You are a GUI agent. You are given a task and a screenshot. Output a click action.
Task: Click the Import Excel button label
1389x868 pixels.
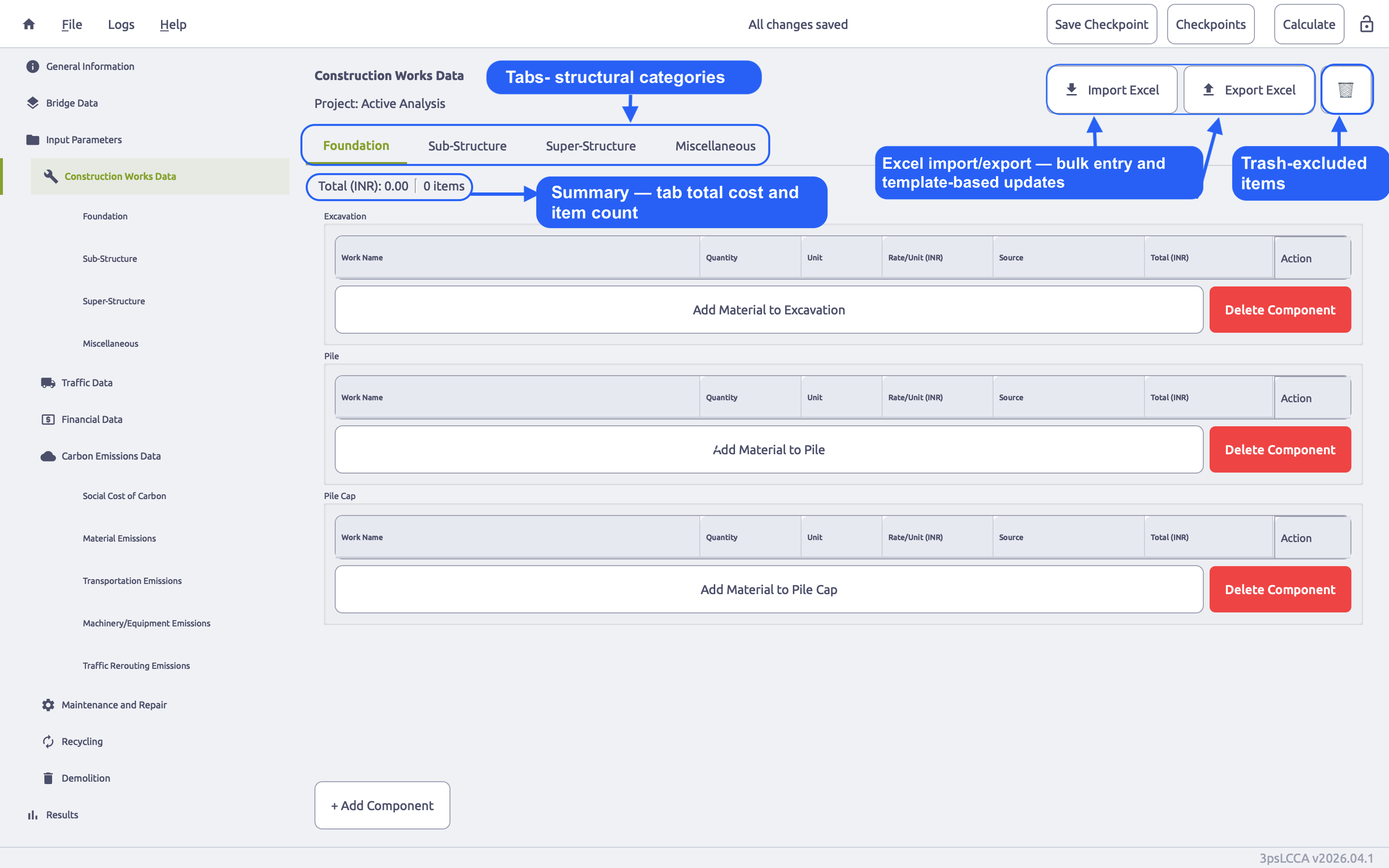click(1123, 90)
